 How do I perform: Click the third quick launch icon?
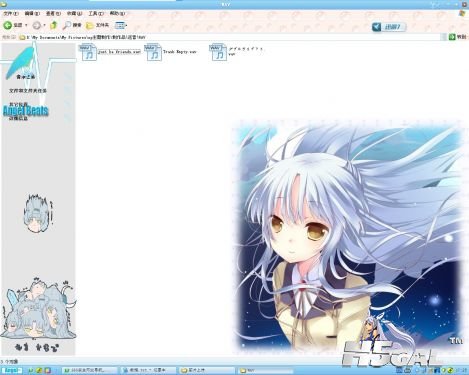click(48, 370)
